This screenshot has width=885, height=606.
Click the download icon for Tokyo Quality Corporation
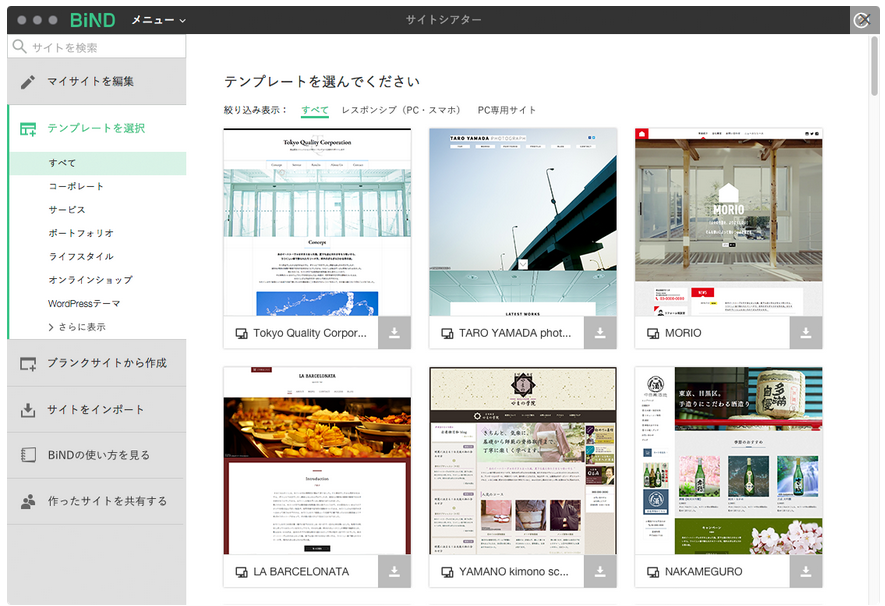[x=394, y=333]
